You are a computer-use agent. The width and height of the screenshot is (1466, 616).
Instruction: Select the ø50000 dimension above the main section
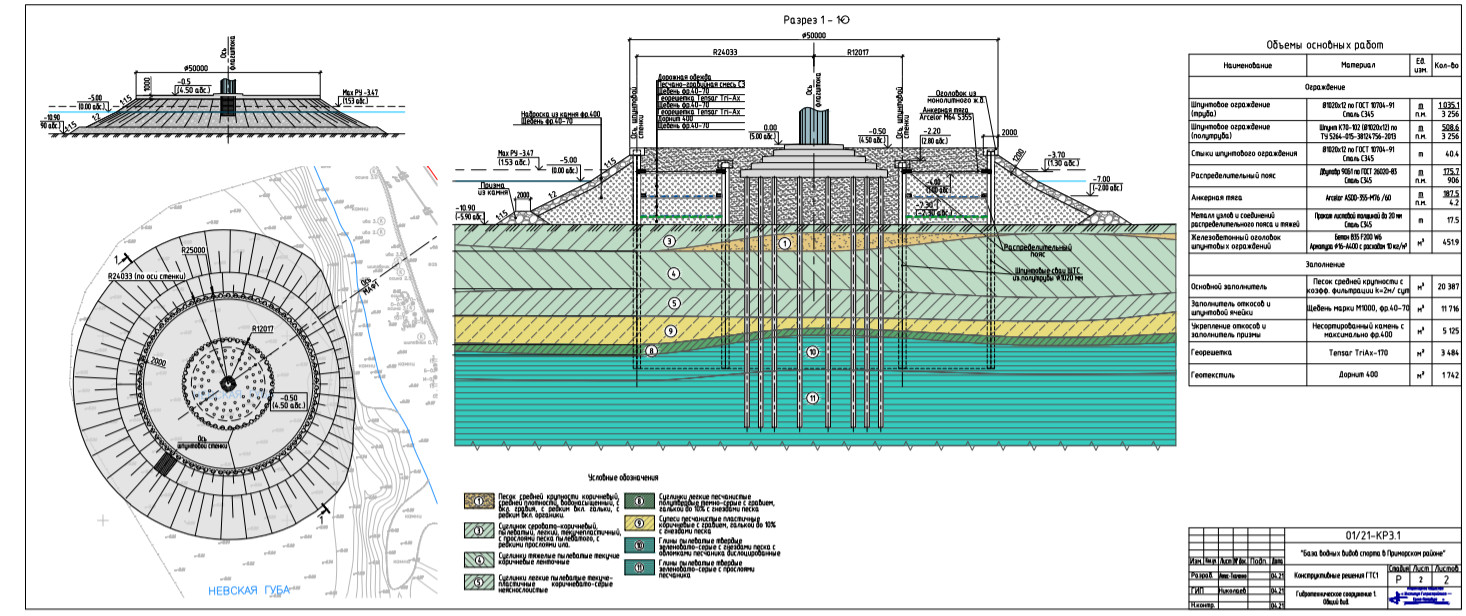click(x=813, y=34)
